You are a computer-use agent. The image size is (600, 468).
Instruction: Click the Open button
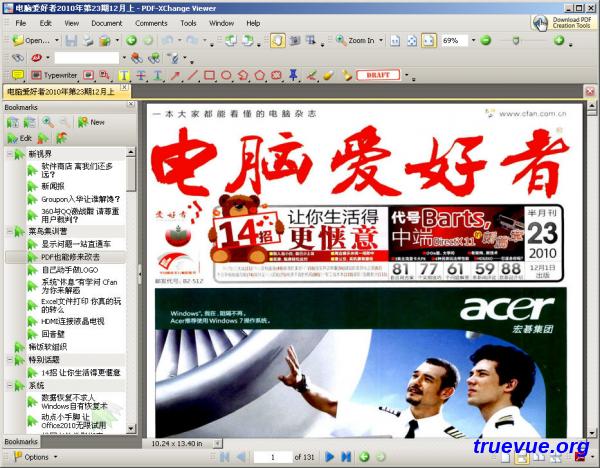click(x=31, y=40)
